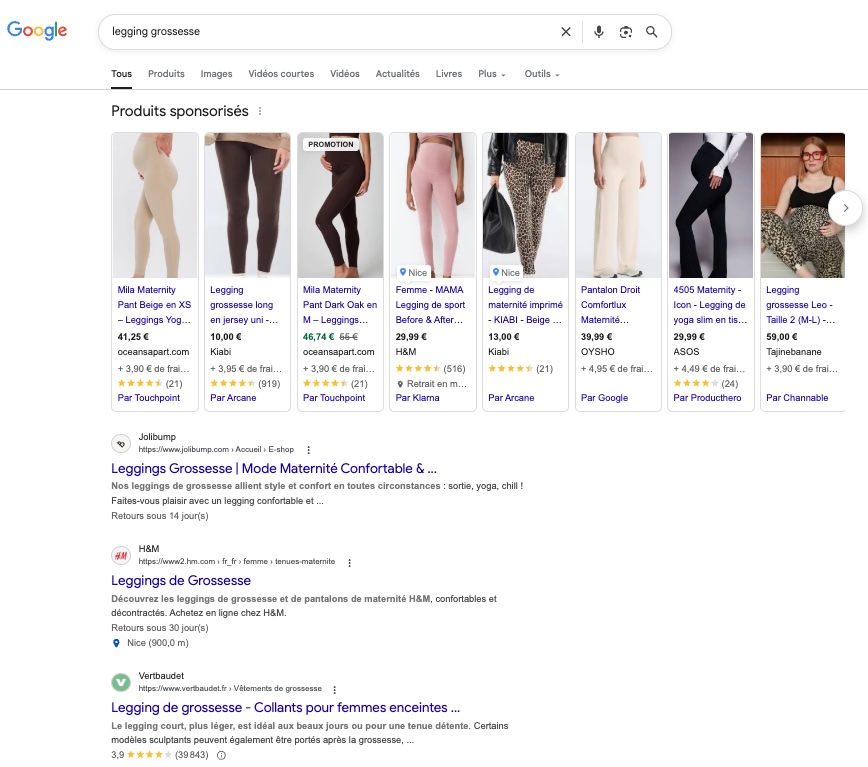Click Retrait en m... on H&M card

pyautogui.click(x=432, y=384)
